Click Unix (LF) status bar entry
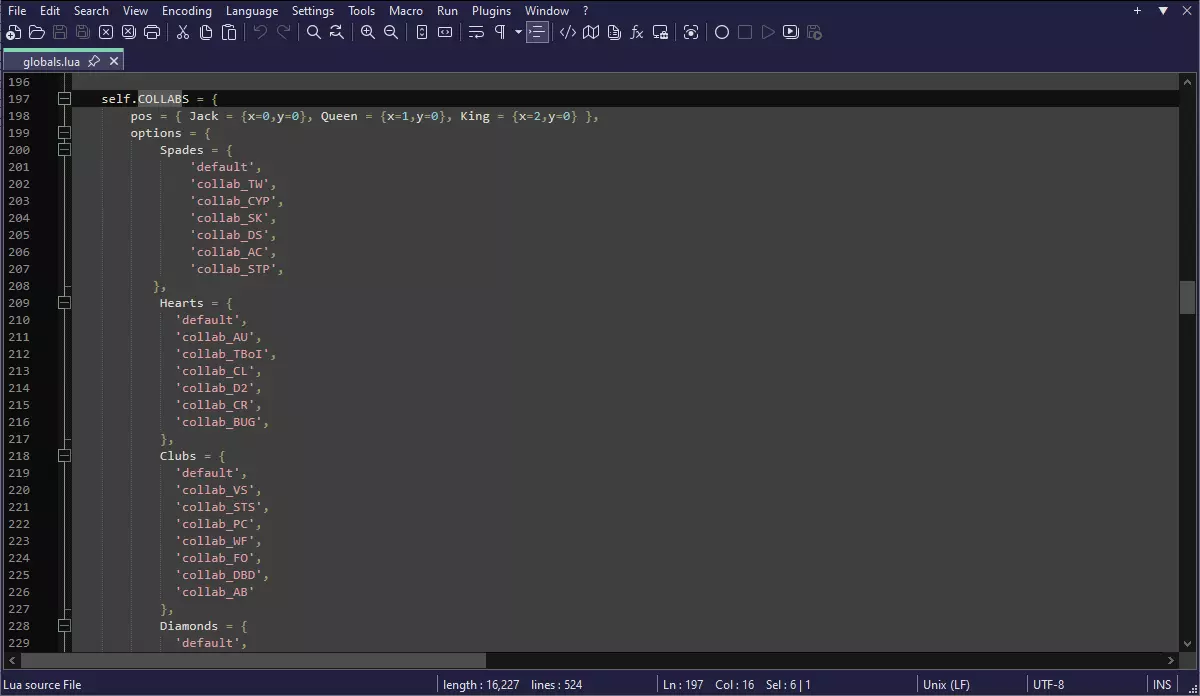Screen dimensions: 1200x696 [946, 685]
